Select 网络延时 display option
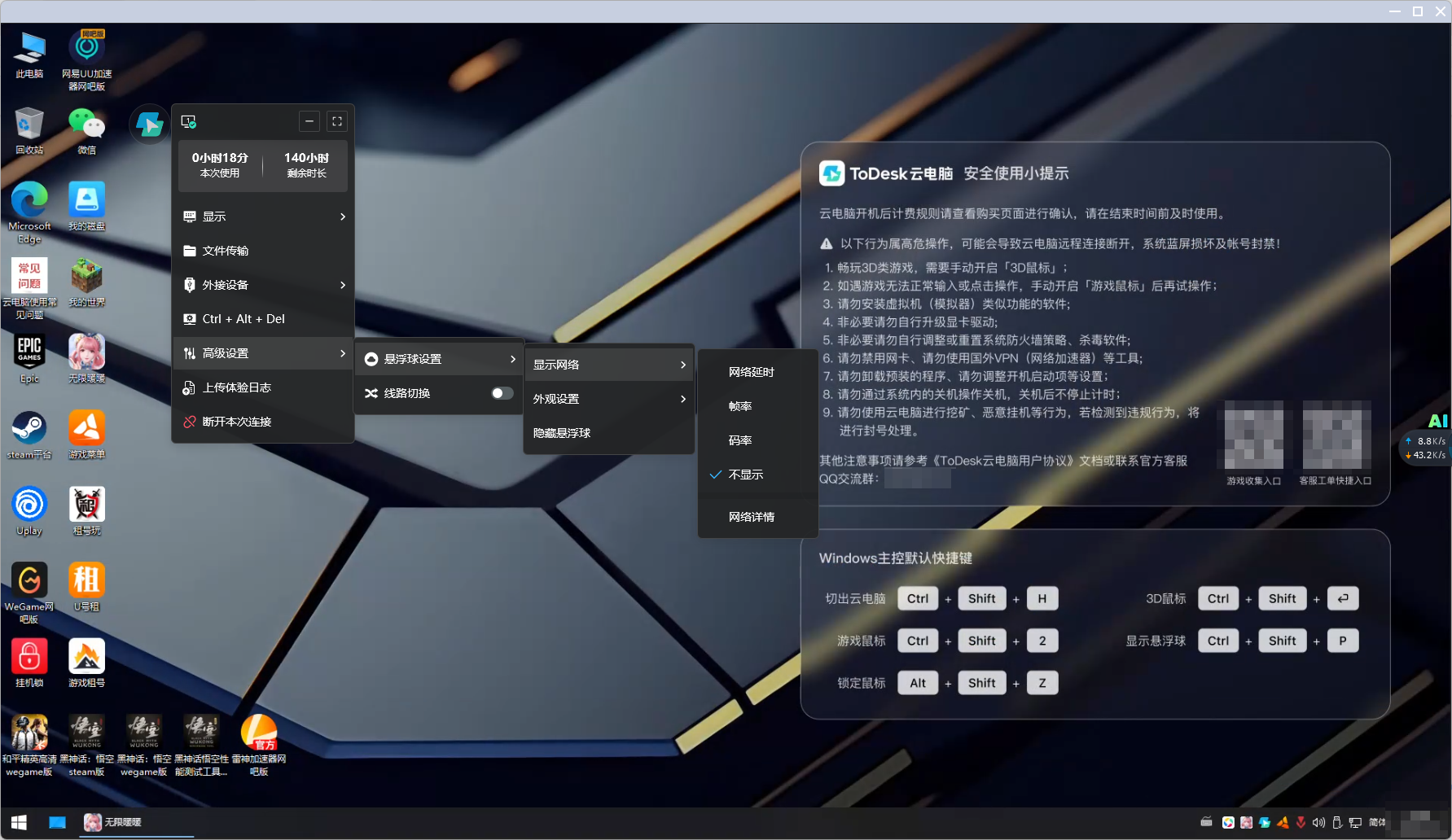1452x840 pixels. pos(757,372)
